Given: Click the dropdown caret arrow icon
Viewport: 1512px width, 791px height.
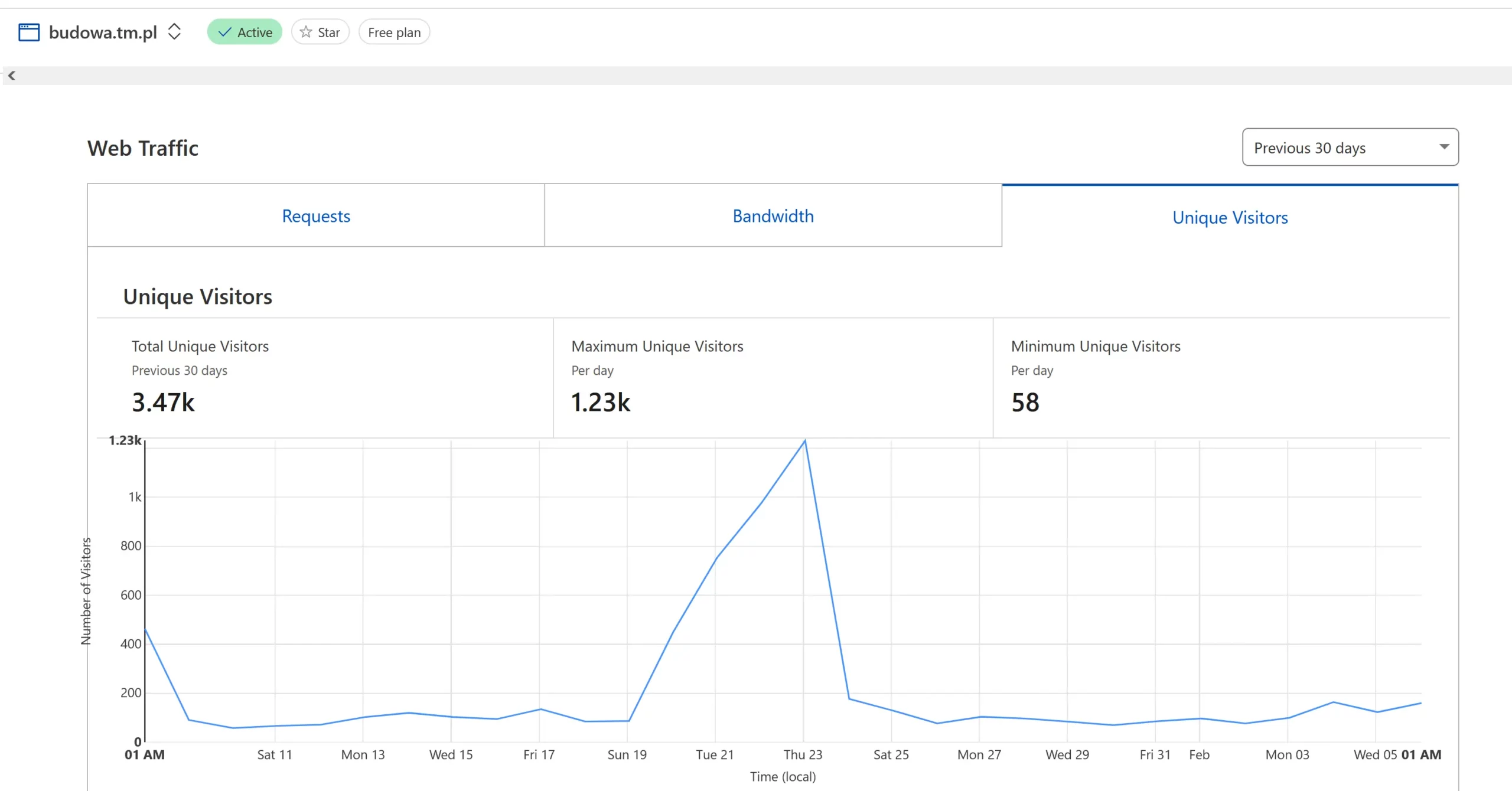Looking at the screenshot, I should (1444, 147).
